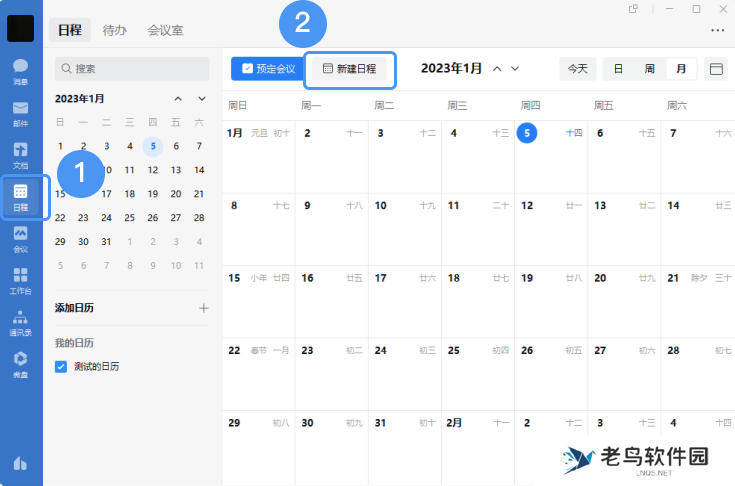This screenshot has width=735, height=486.
Task: Select the Calendar (日程) sidebar icon
Action: click(x=21, y=197)
